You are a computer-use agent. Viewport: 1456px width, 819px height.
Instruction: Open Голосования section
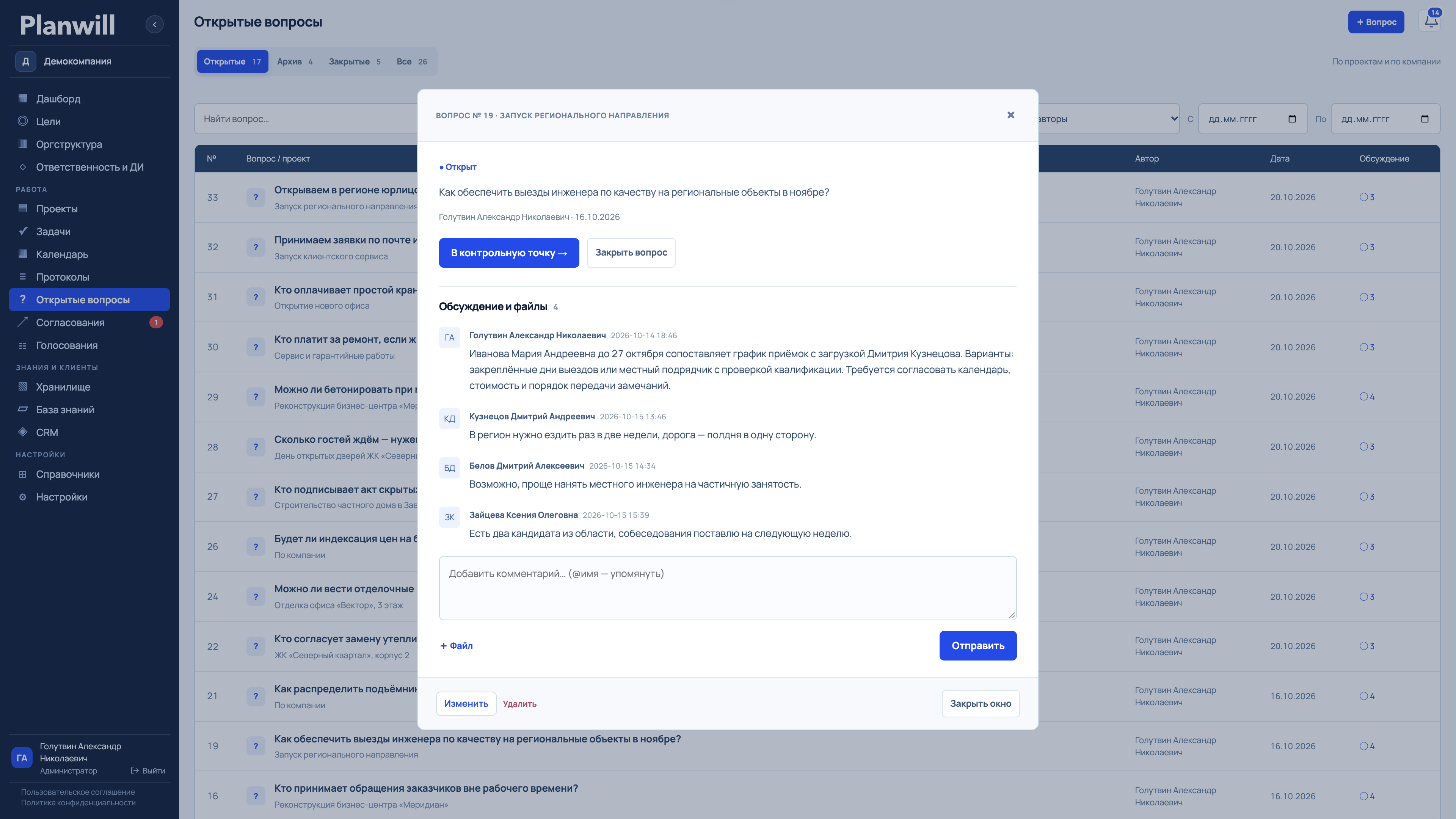pos(90,345)
